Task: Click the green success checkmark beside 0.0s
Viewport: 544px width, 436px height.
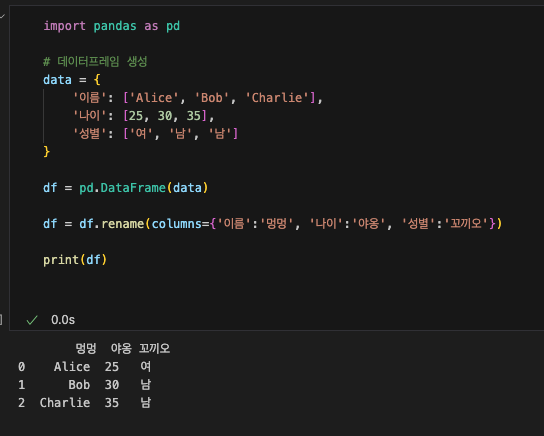Action: [32, 320]
